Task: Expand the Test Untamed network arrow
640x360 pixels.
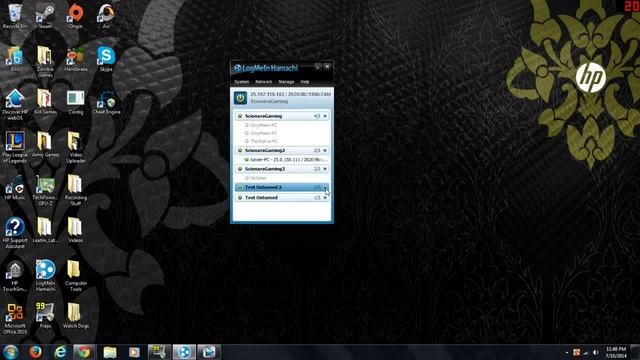Action: point(325,198)
